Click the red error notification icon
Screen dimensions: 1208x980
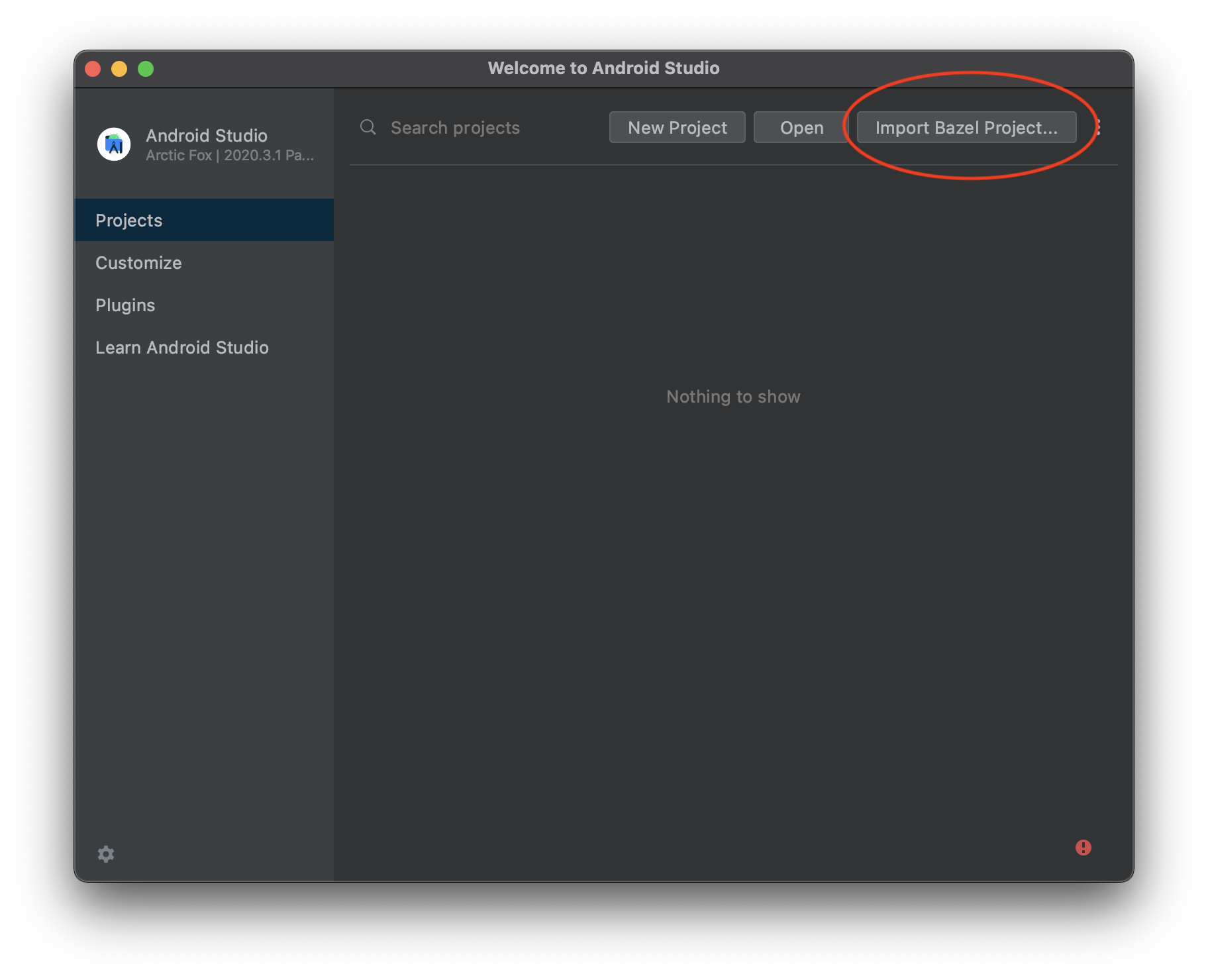(x=1083, y=848)
